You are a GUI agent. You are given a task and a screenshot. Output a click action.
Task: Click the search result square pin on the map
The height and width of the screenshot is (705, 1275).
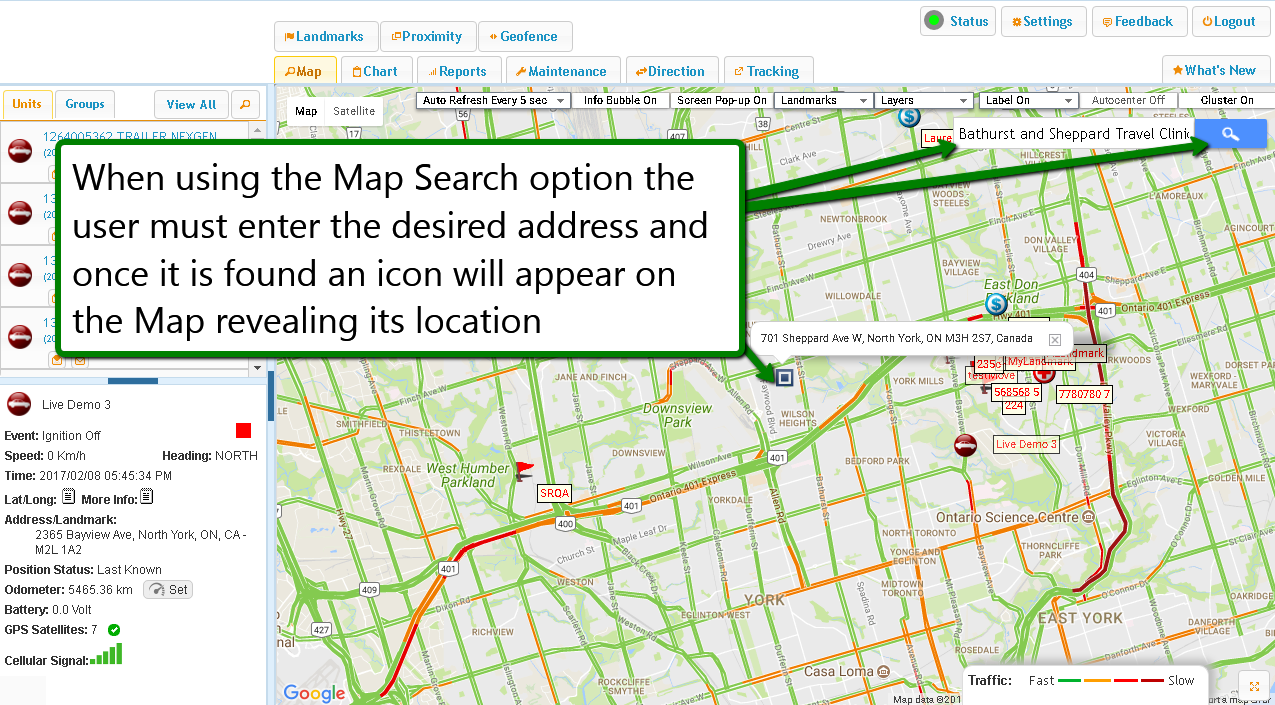(785, 377)
